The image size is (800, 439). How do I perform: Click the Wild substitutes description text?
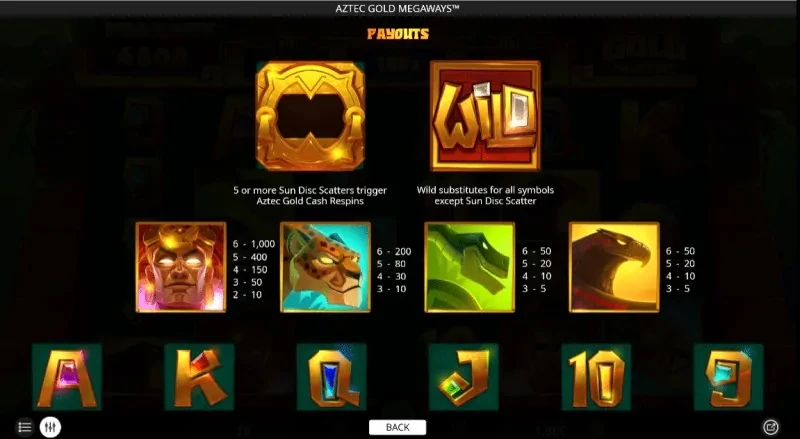coord(485,196)
